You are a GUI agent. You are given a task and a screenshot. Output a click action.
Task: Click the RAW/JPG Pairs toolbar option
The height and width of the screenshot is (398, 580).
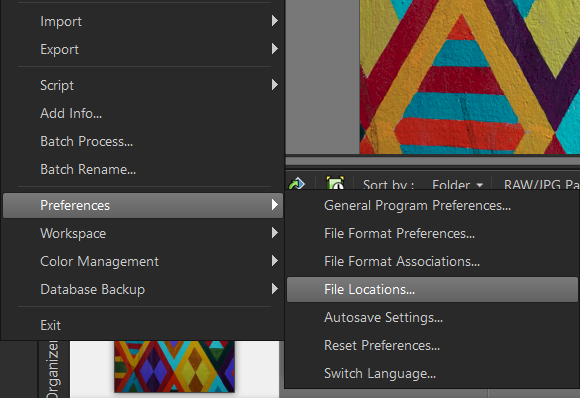pos(541,184)
